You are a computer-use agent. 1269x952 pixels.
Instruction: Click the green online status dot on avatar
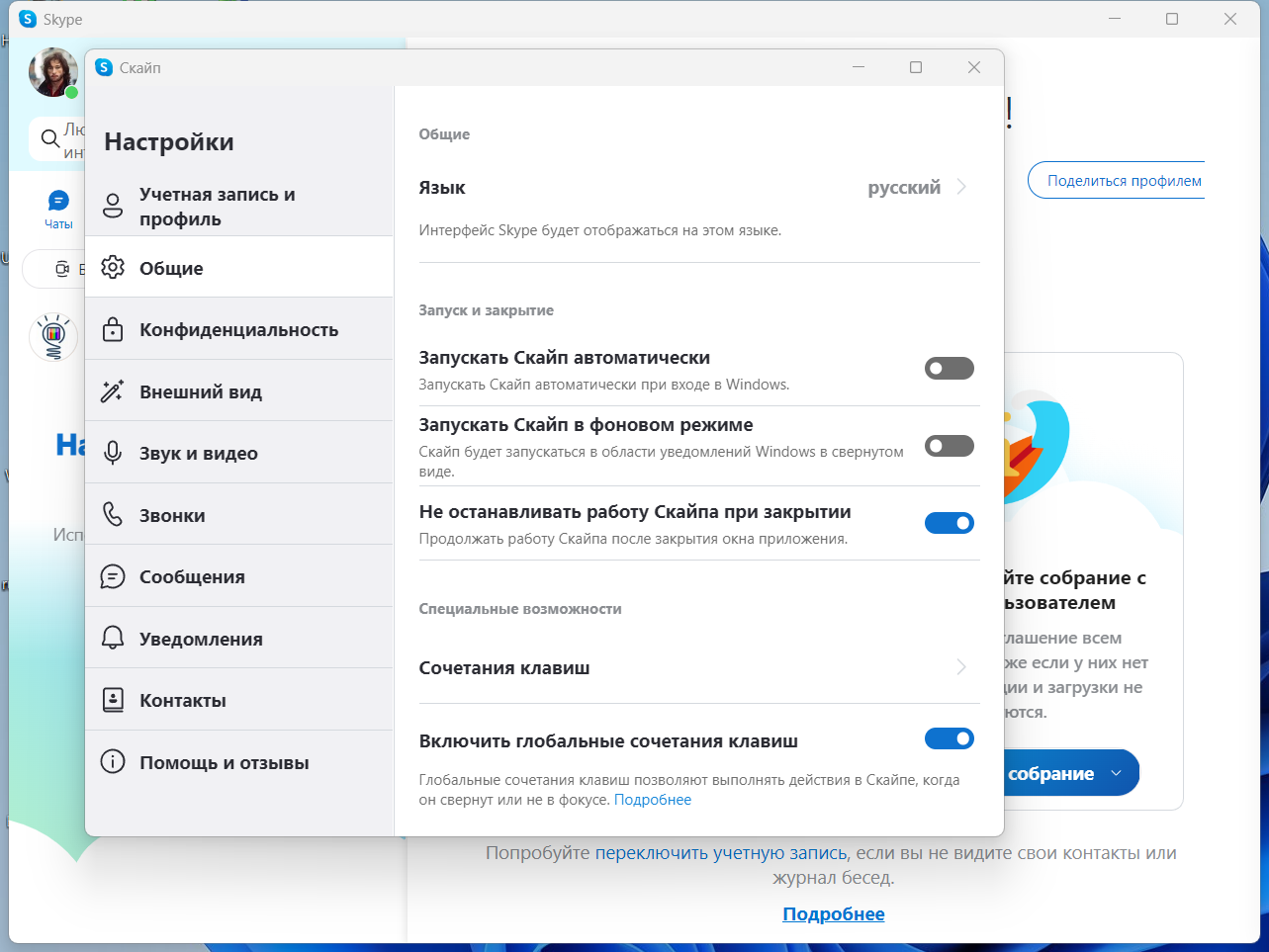[71, 92]
